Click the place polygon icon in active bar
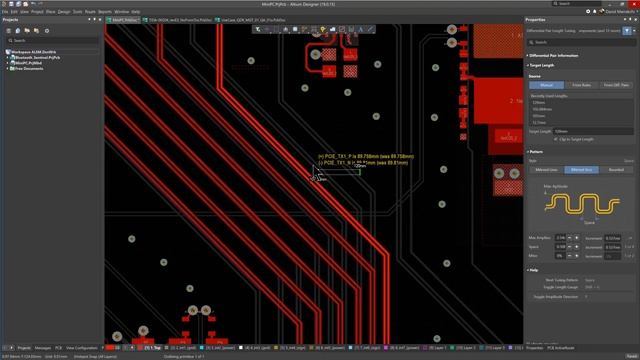This screenshot has height=360, width=640. coord(333,29)
